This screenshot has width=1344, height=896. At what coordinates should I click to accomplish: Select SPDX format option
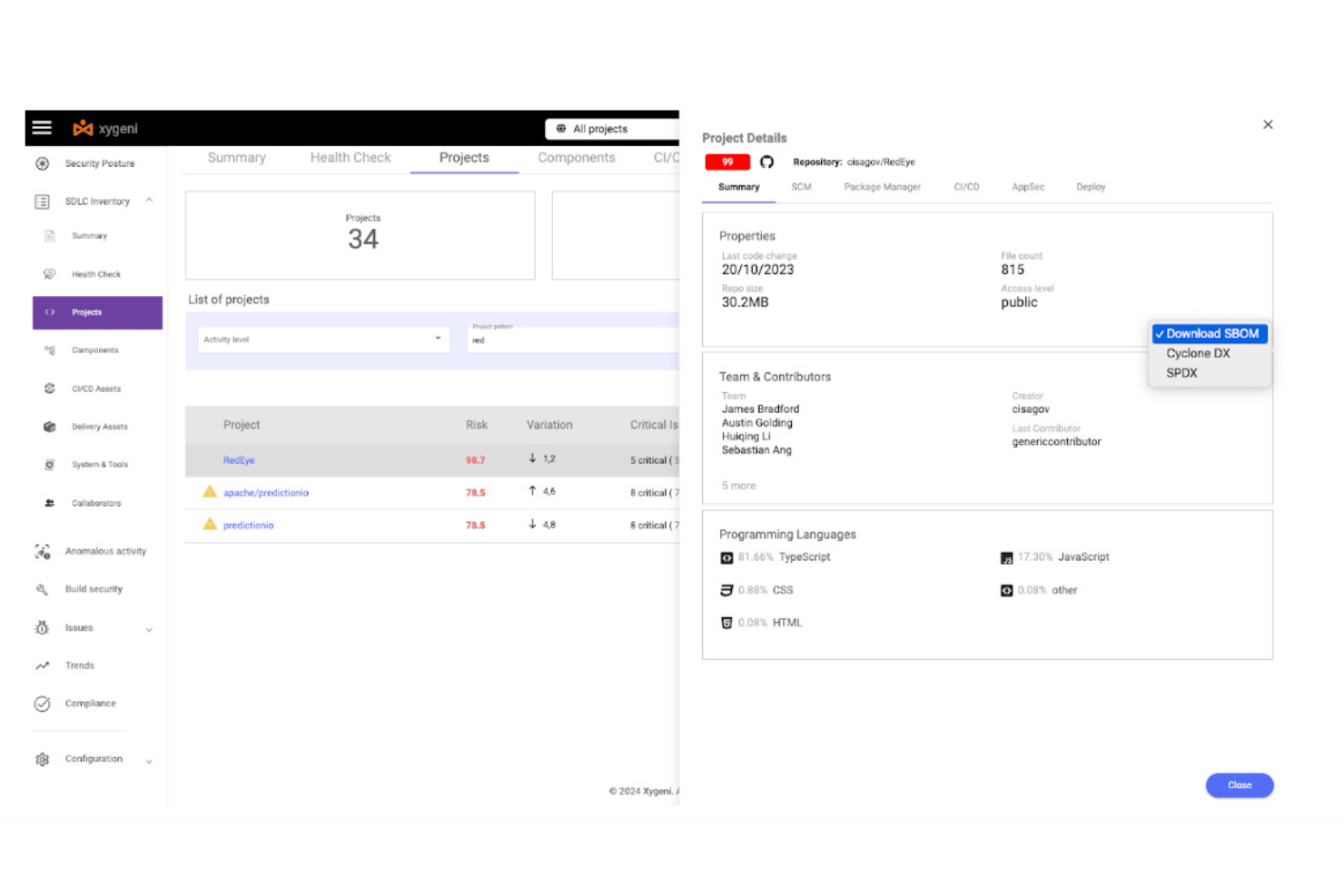(x=1181, y=373)
